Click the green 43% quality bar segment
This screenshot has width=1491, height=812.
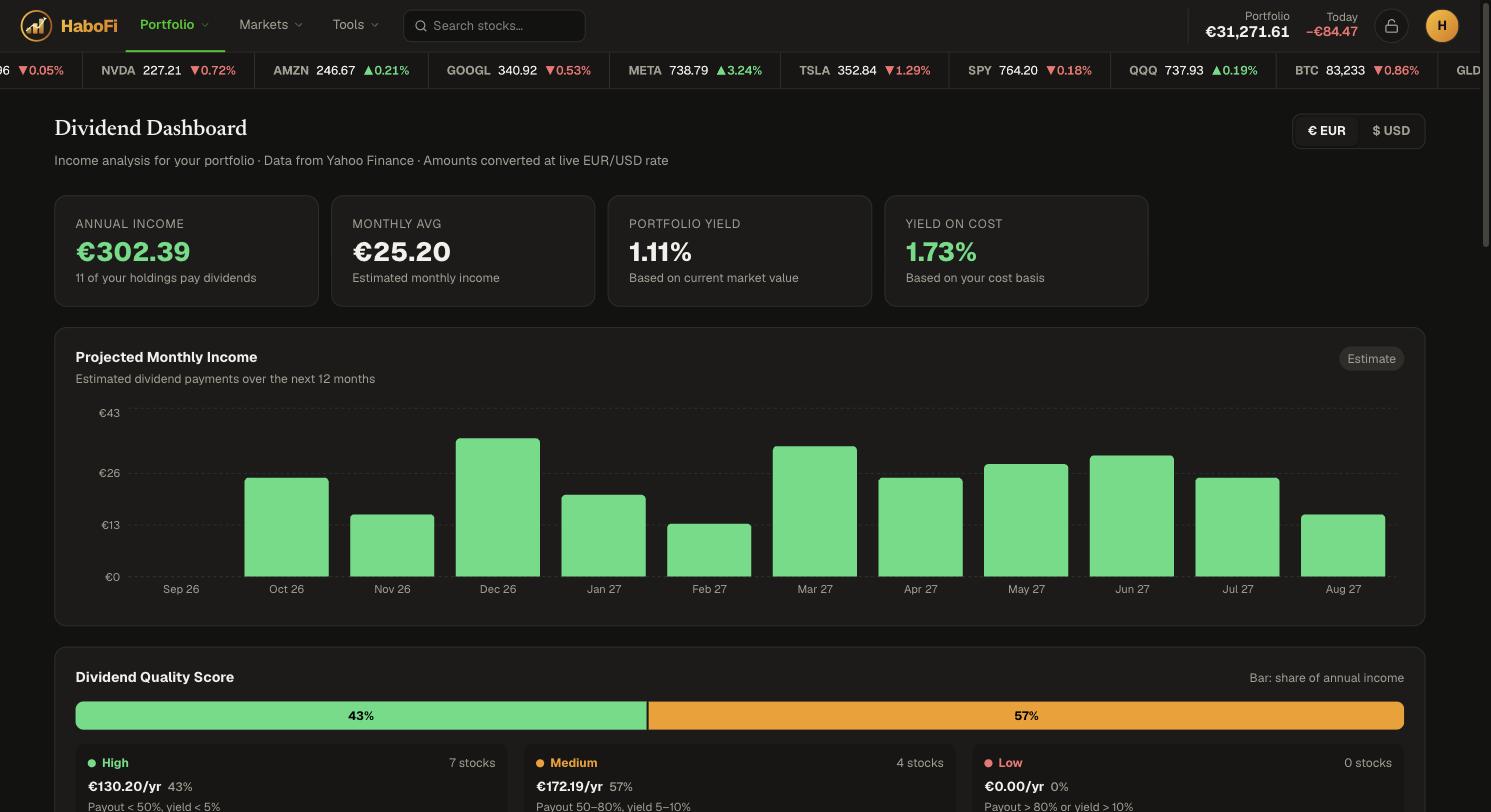click(x=361, y=716)
